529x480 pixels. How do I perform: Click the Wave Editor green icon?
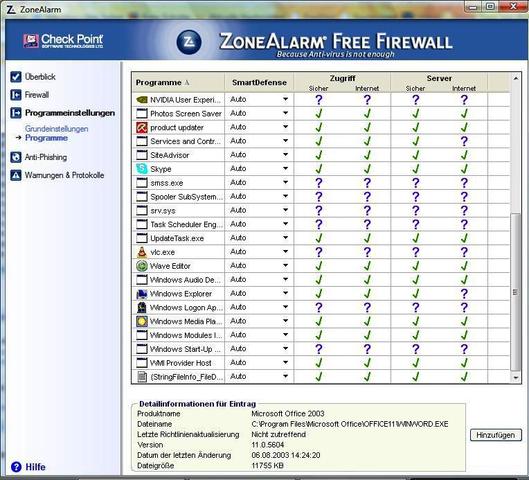142,266
